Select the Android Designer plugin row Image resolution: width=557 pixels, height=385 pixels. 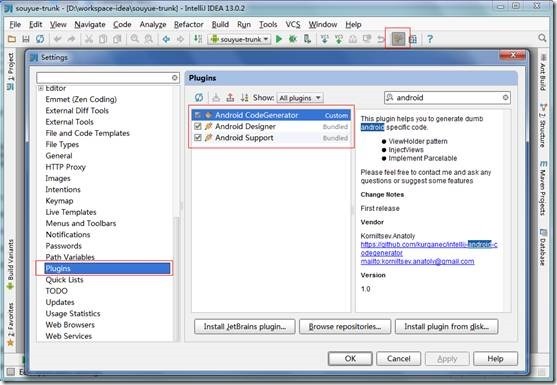pyautogui.click(x=271, y=126)
